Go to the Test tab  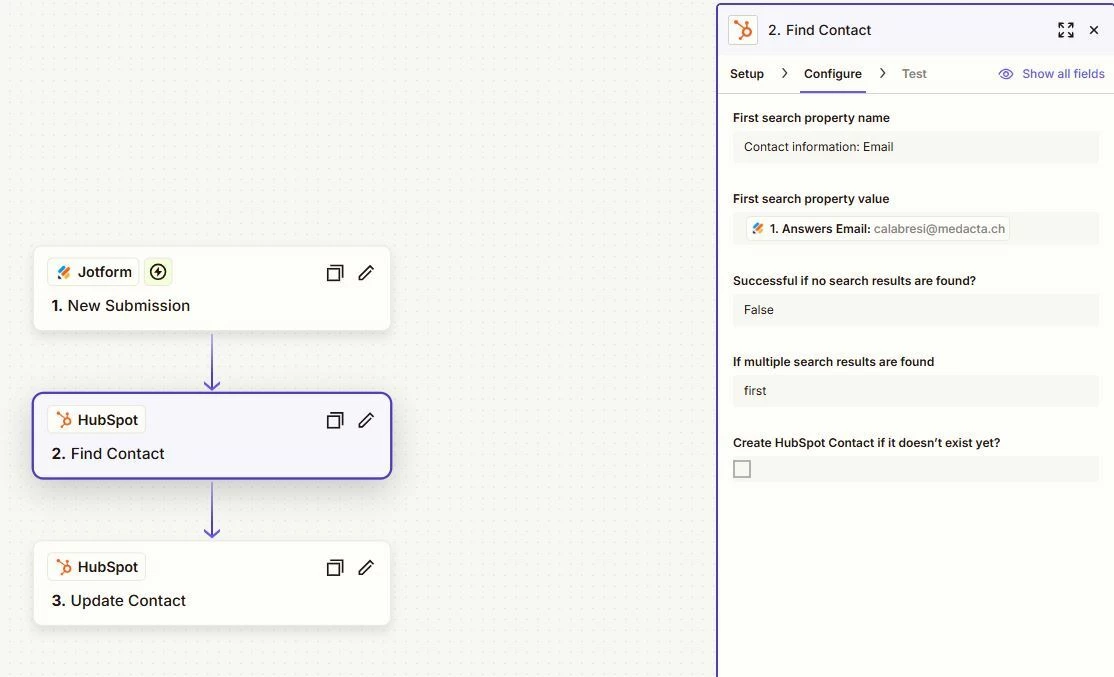(914, 74)
